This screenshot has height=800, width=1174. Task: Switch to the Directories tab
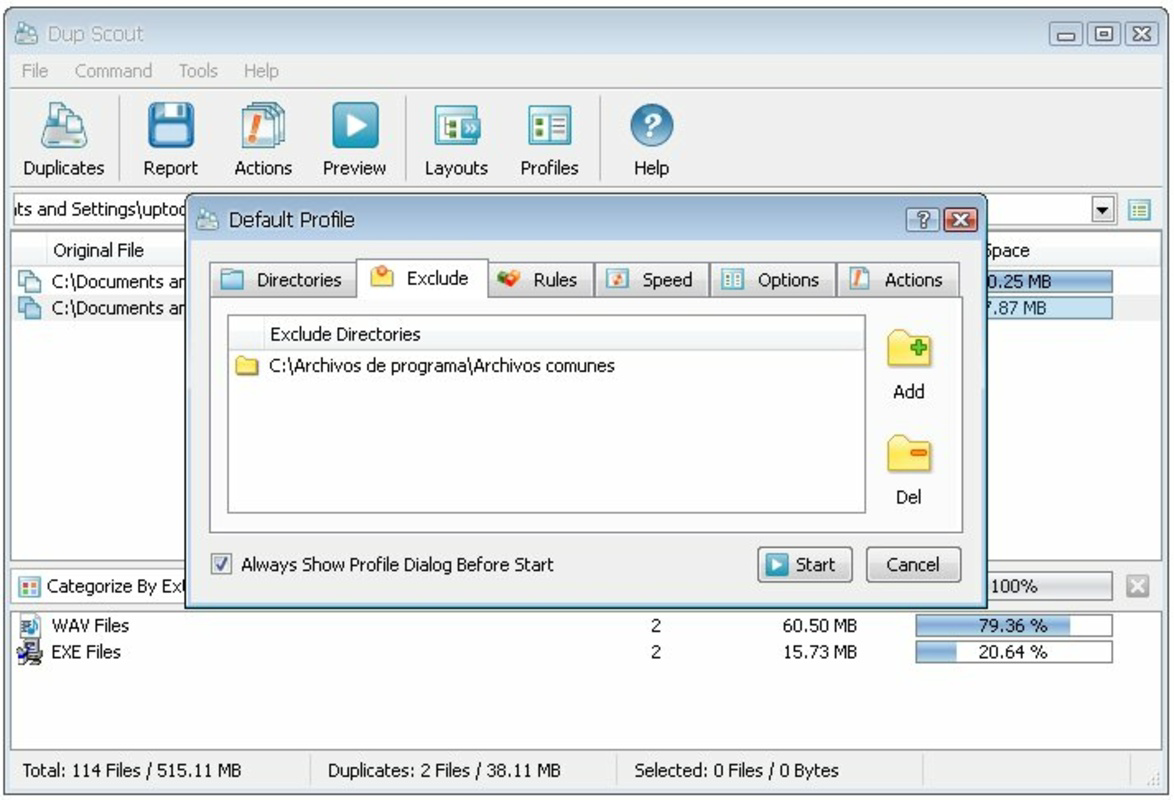coord(283,280)
